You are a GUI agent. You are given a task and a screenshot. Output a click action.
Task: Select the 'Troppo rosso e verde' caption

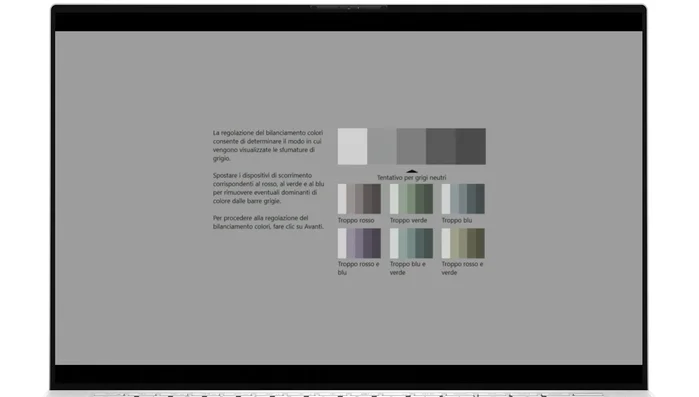point(462,268)
